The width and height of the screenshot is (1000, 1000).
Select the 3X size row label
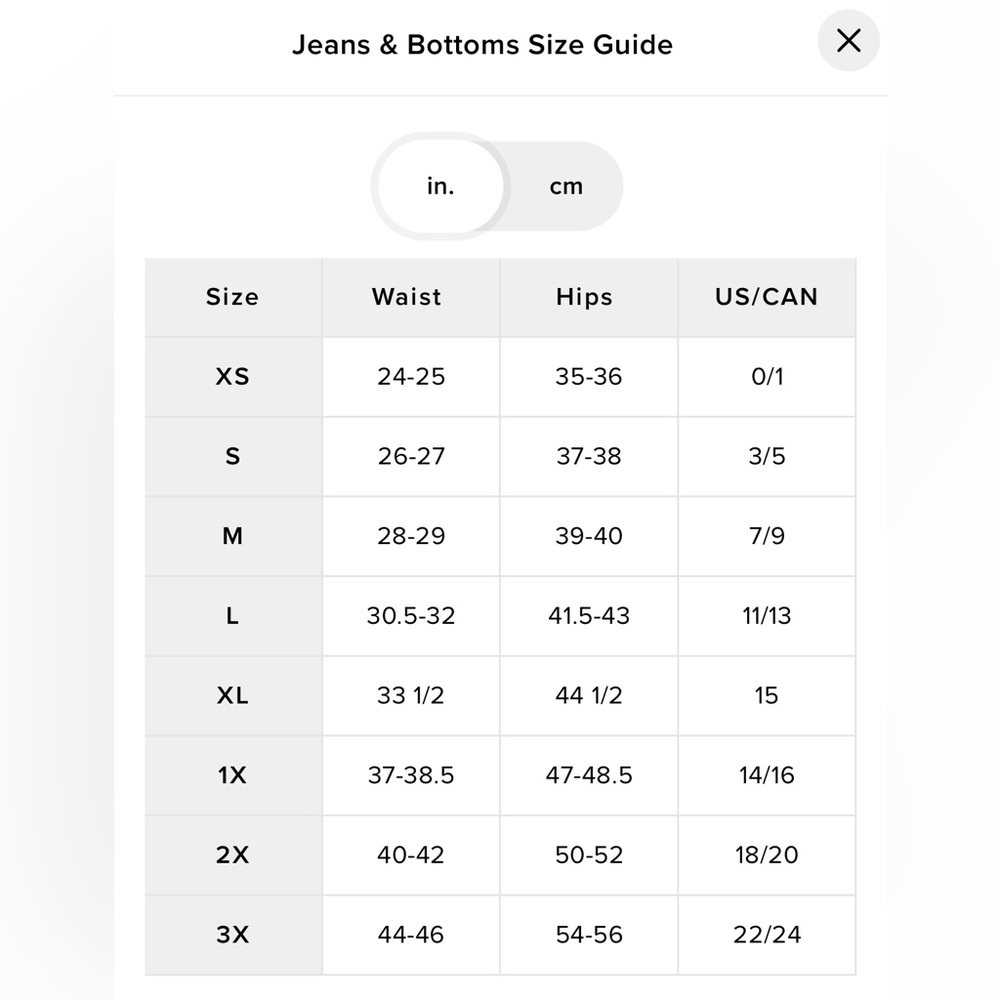click(x=233, y=935)
